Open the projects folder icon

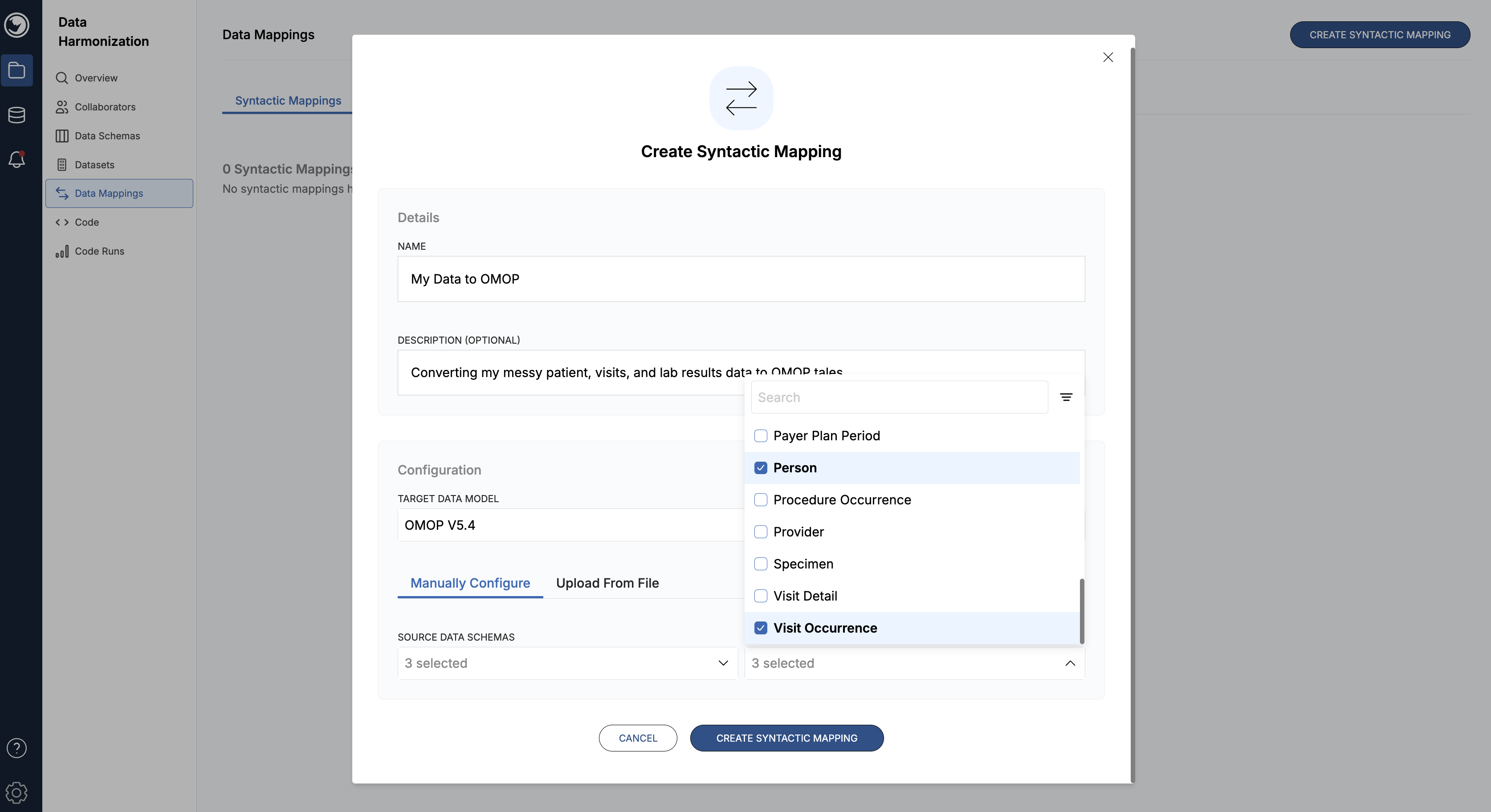(17, 71)
